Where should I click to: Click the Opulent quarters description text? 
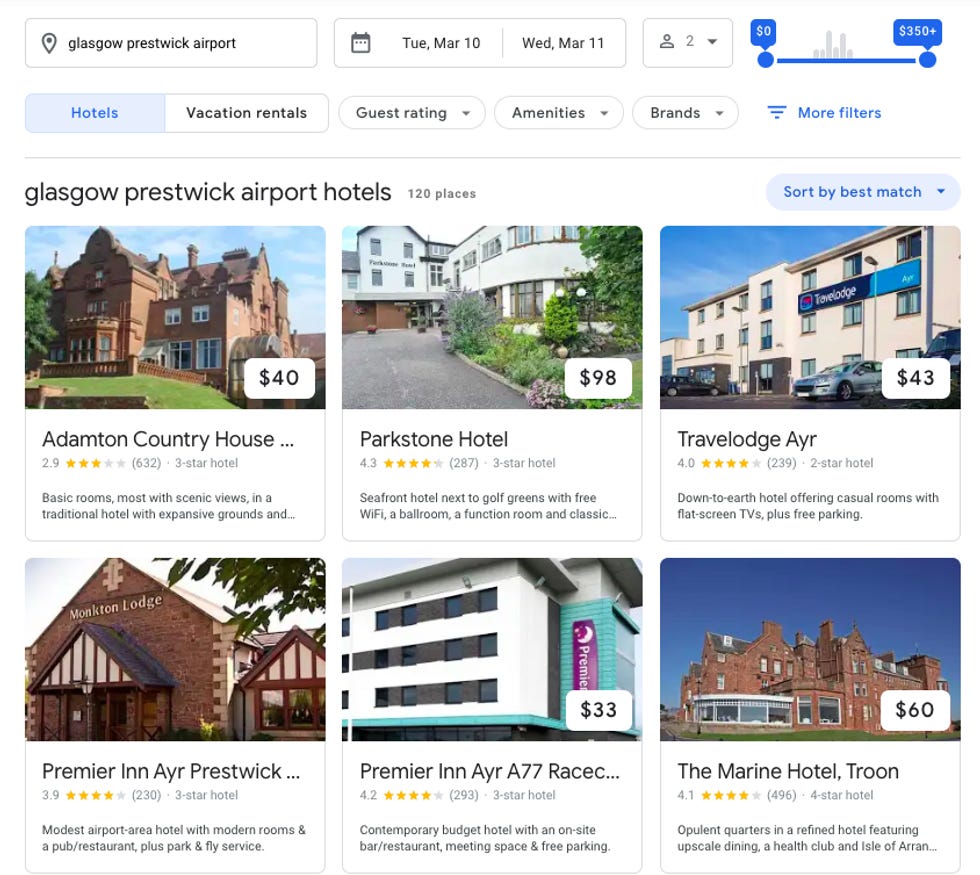[807, 838]
